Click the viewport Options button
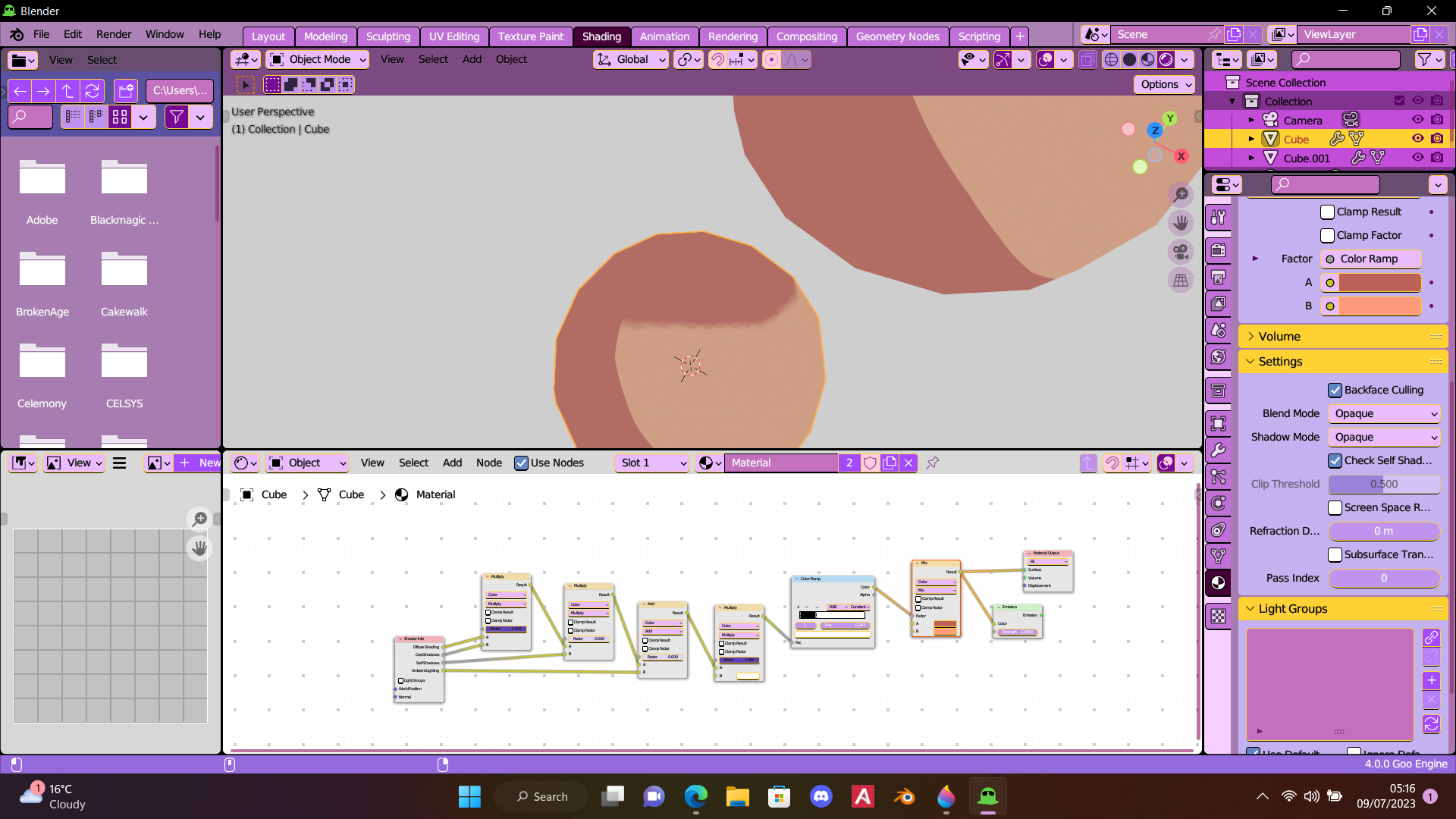This screenshot has height=819, width=1456. click(1163, 85)
